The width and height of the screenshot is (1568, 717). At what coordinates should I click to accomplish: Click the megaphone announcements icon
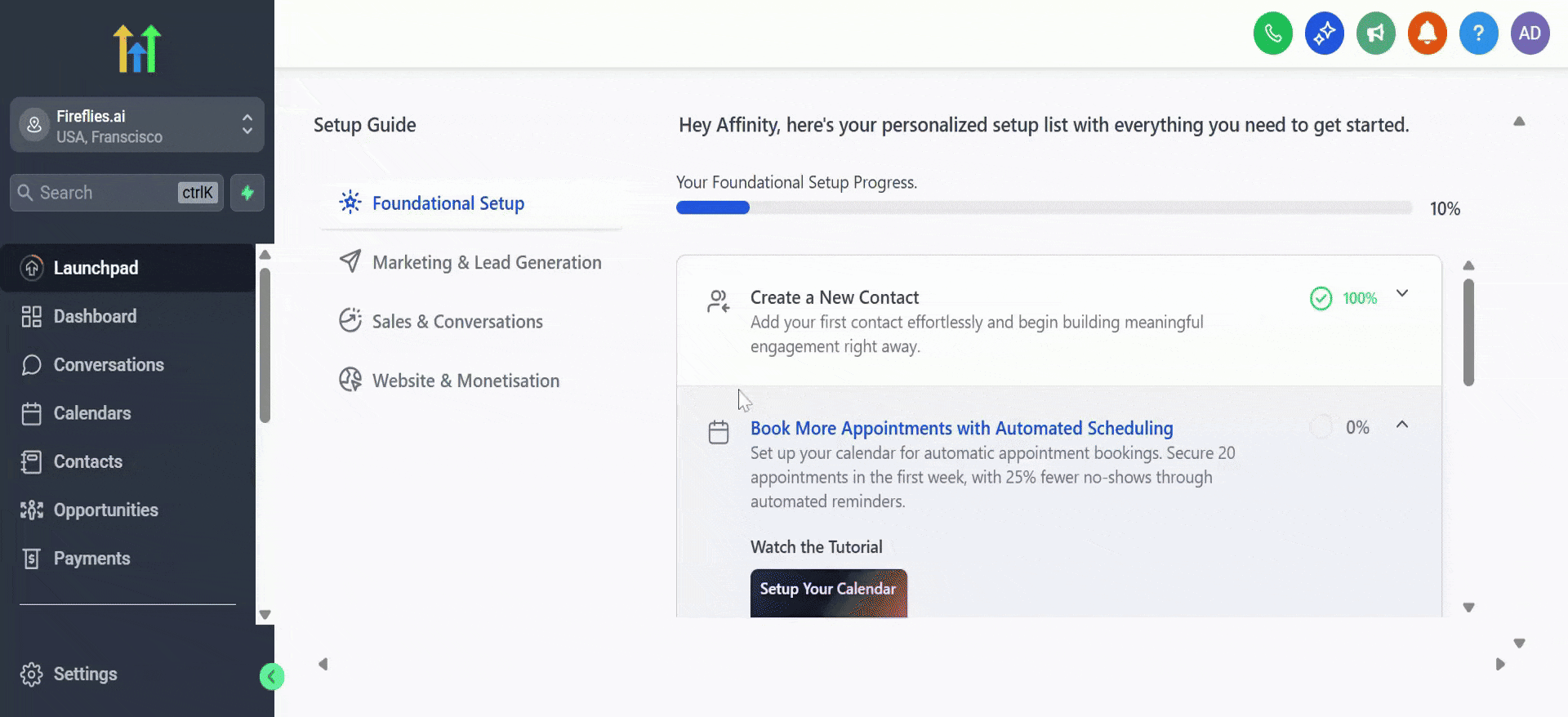[1375, 33]
